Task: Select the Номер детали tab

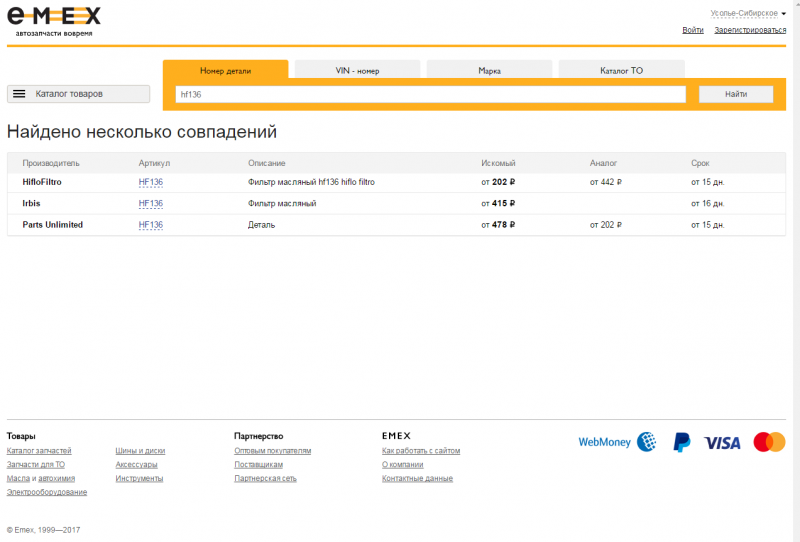Action: (225, 71)
